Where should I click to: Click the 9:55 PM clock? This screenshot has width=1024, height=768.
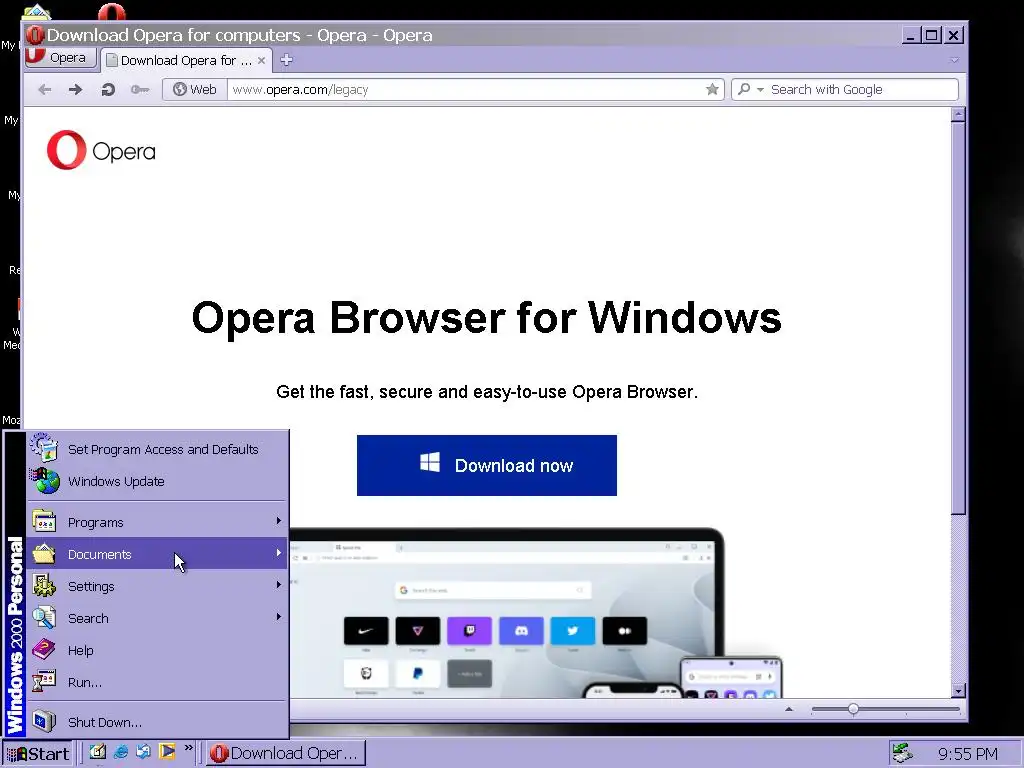coord(968,754)
